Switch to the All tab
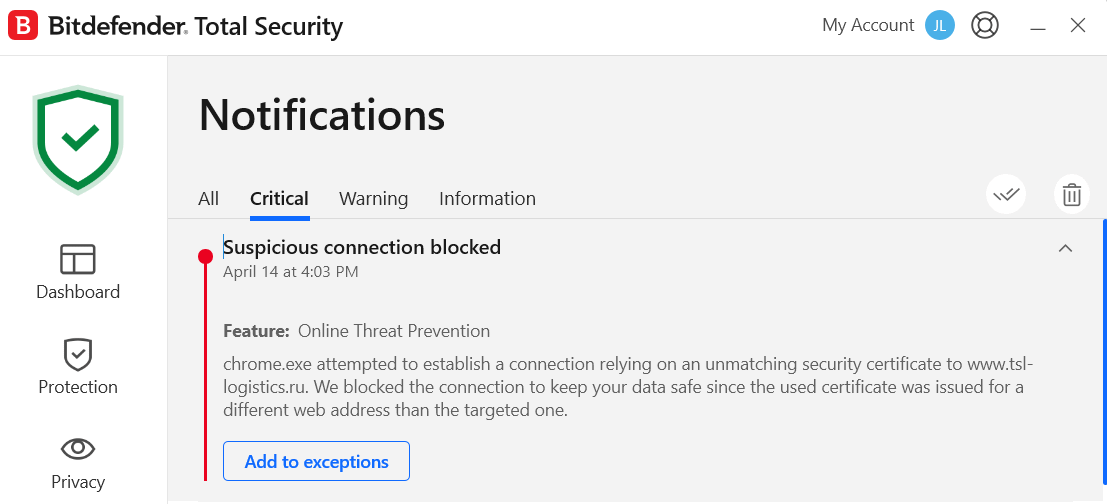 coord(208,199)
